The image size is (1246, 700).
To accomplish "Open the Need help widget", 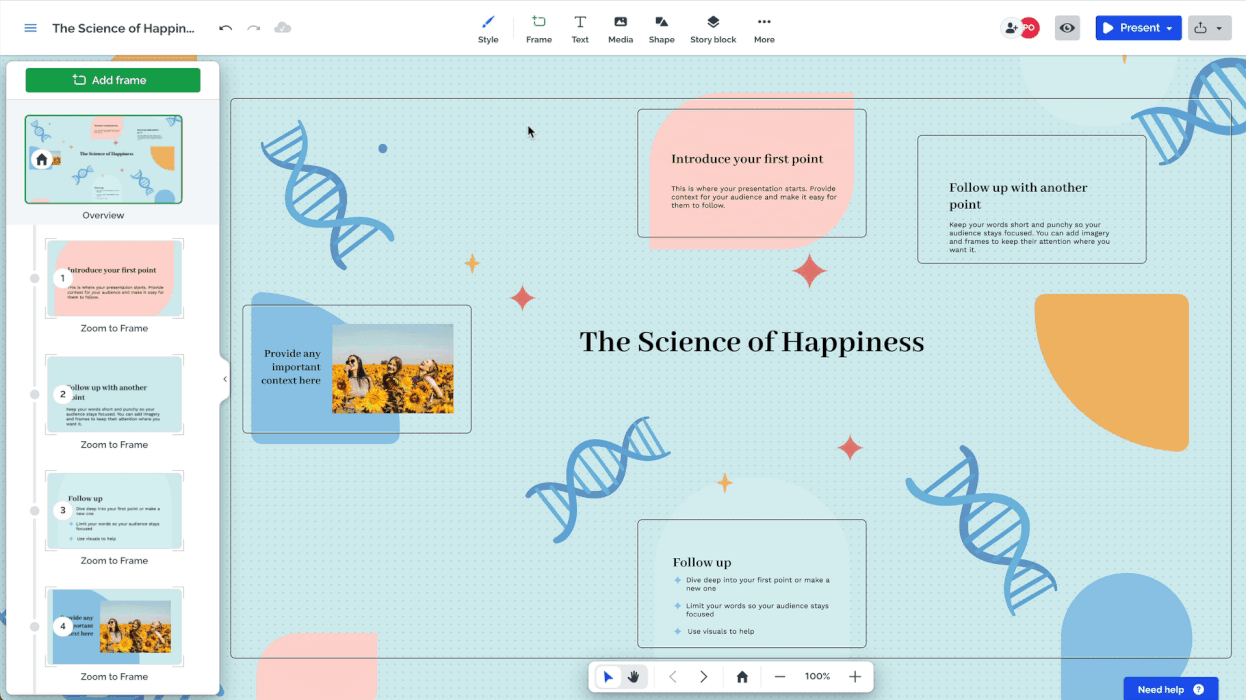I will coord(1170,689).
